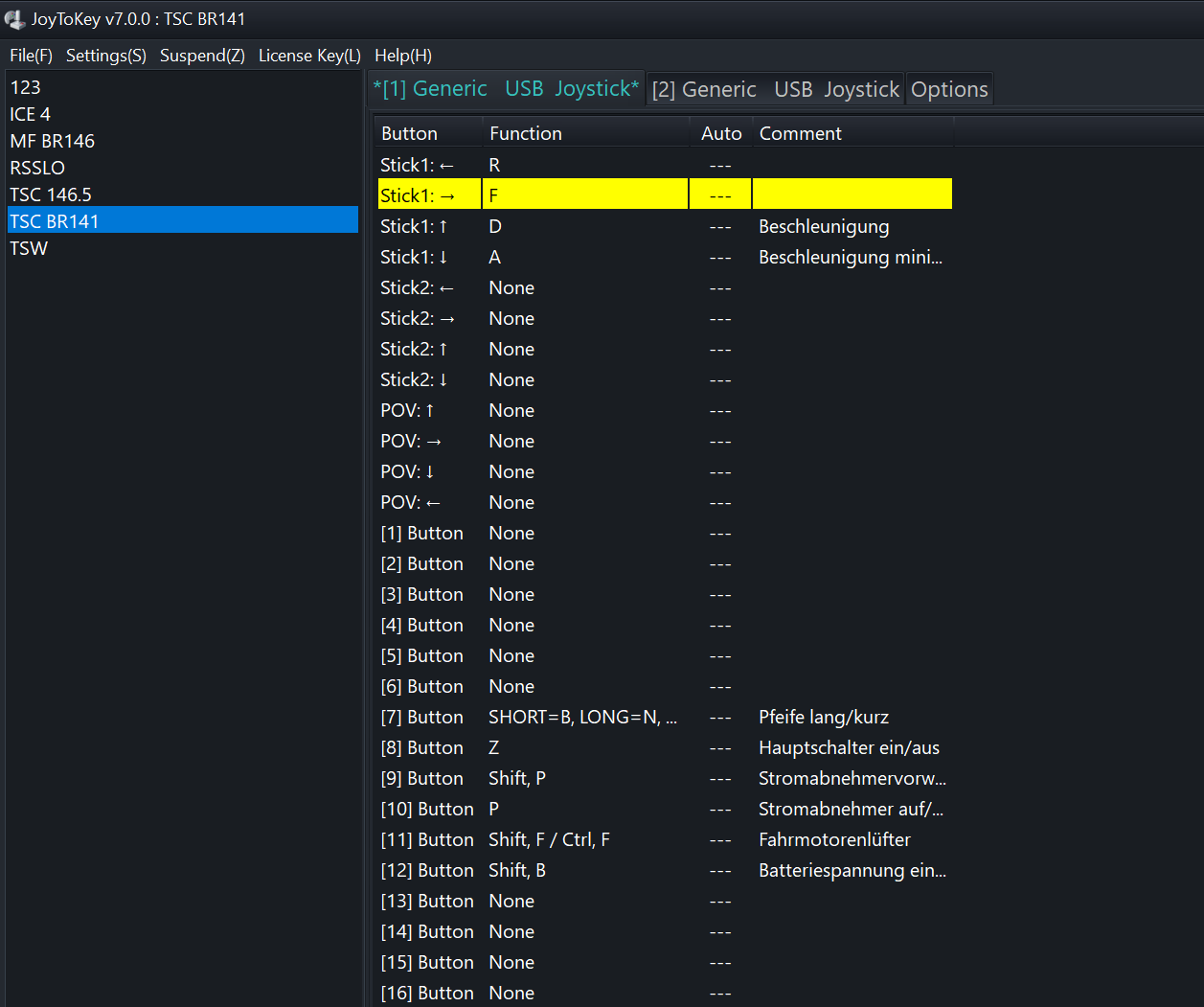The width and height of the screenshot is (1204, 1007).
Task: Click the 'Batteriespannung ein...' comment
Action: pyautogui.click(x=852, y=870)
